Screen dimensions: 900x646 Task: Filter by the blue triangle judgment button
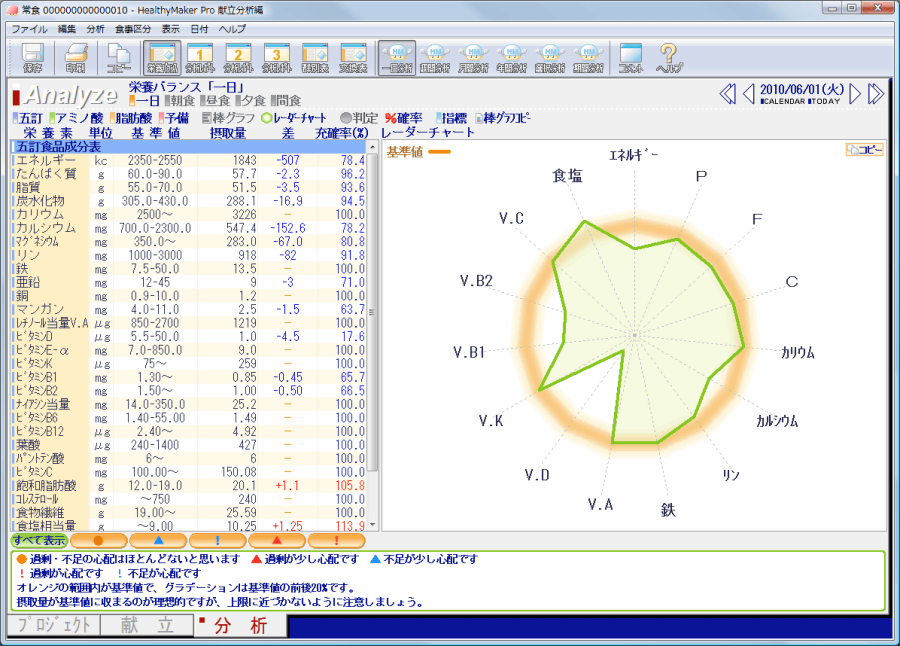[x=158, y=540]
